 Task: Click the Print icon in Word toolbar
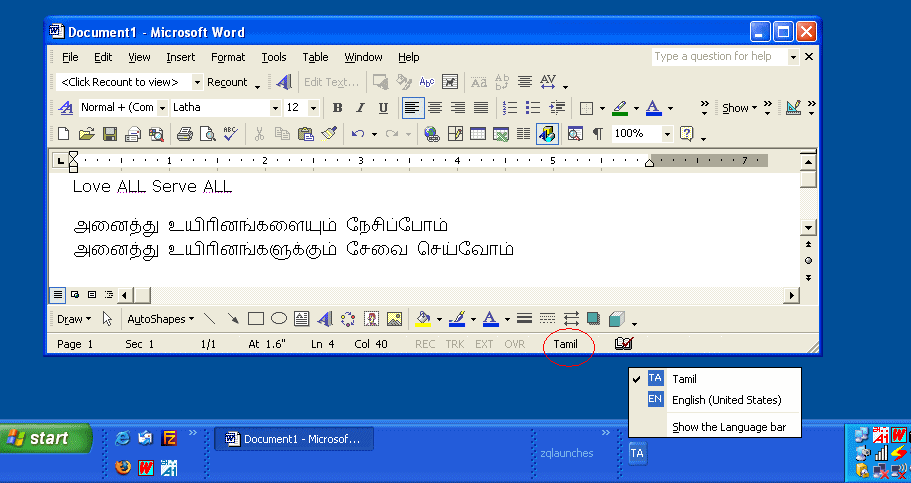pos(185,134)
